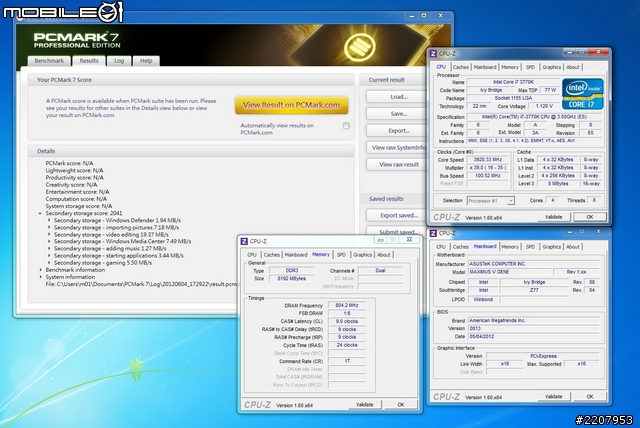The image size is (640, 428).
Task: Click the CPU-Z icon in the Memory window title bar
Action: (x=244, y=241)
